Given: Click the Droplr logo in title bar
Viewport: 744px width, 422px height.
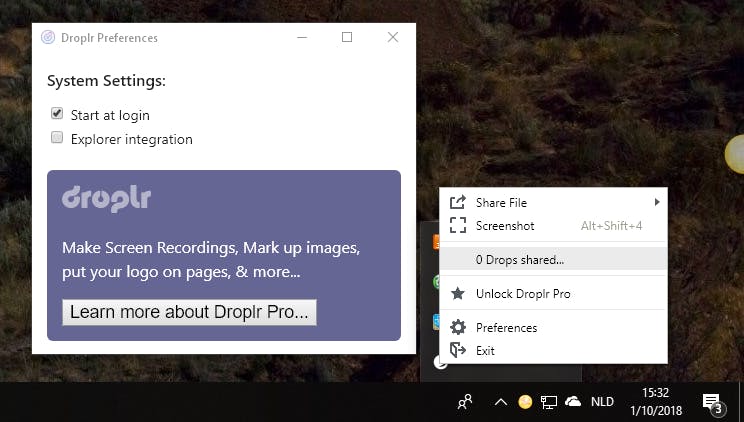Looking at the screenshot, I should click(48, 37).
